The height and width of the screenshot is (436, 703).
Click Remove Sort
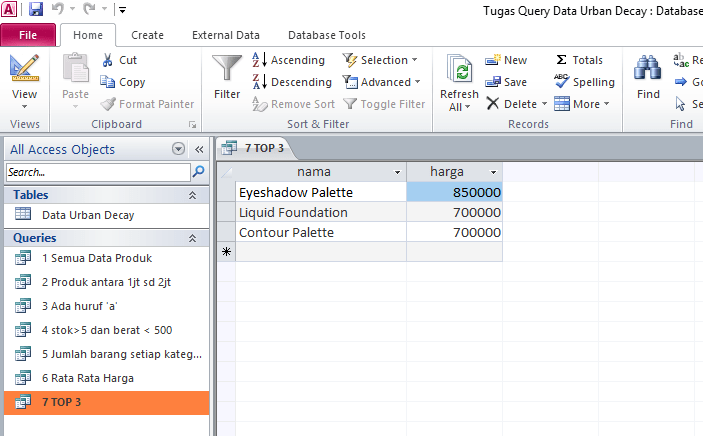click(x=293, y=104)
